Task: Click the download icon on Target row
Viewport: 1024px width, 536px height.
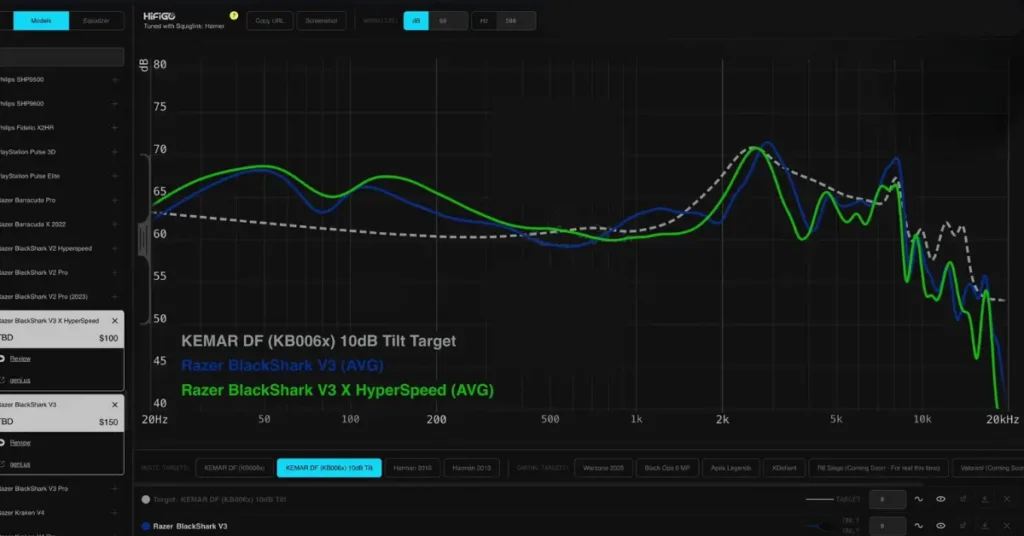Action: click(985, 499)
